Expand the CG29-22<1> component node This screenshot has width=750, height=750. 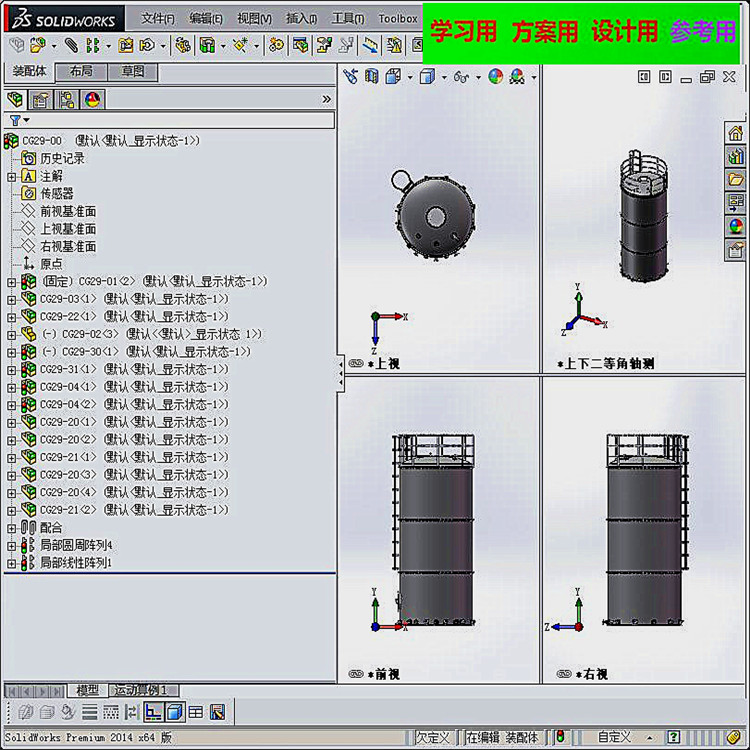click(11, 318)
